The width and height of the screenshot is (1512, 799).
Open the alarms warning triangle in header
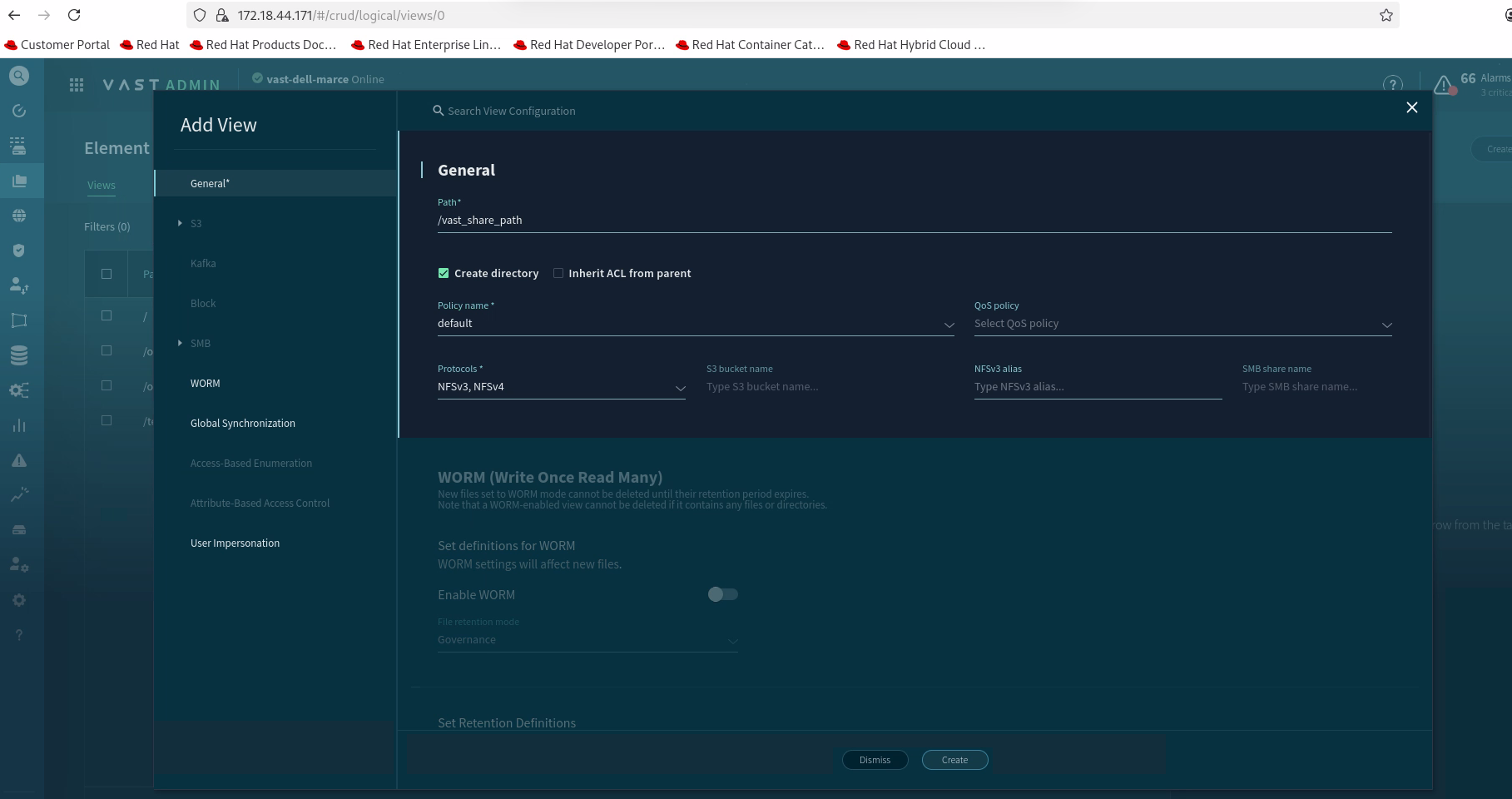[x=1444, y=84]
